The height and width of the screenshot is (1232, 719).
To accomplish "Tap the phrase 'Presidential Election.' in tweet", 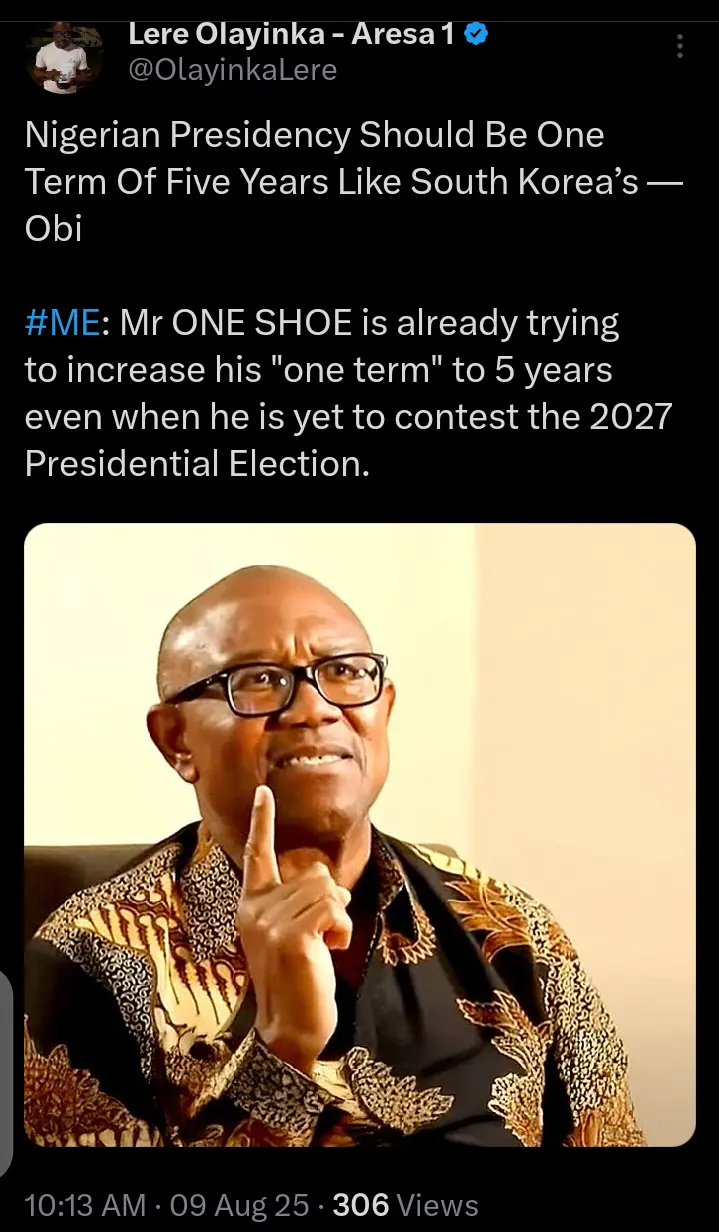I will (x=197, y=464).
